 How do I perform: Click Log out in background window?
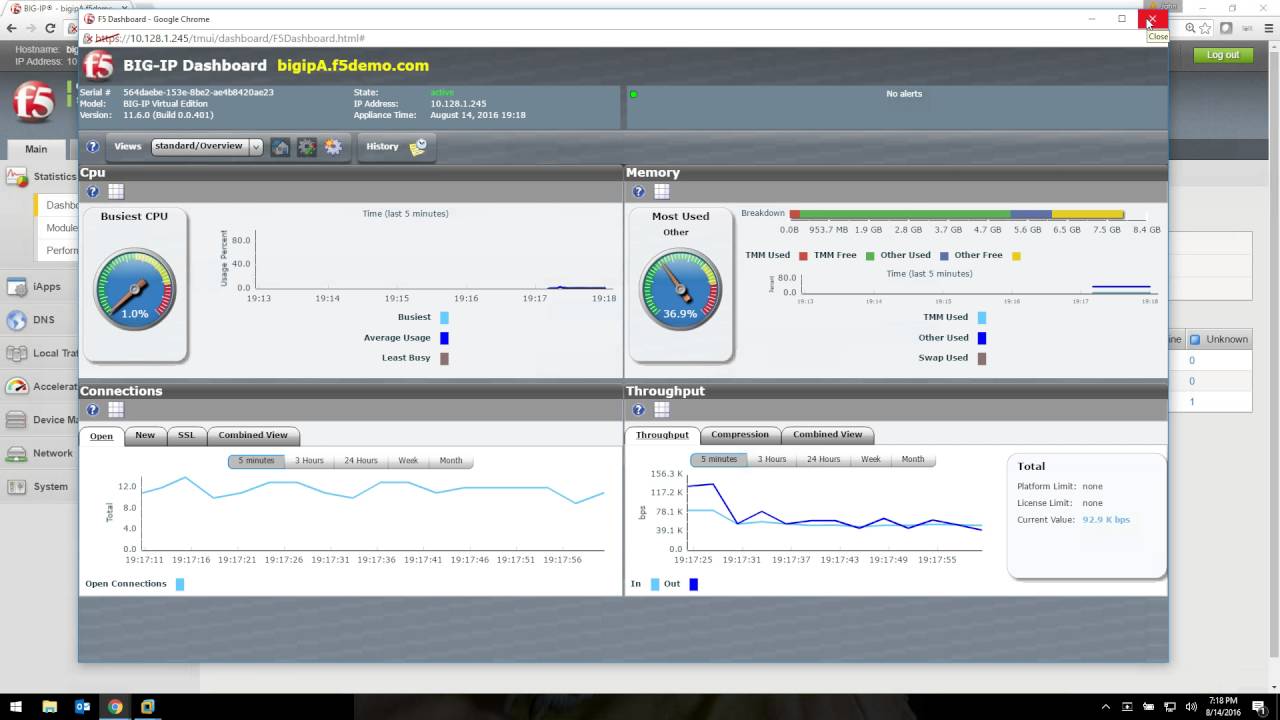pos(1222,55)
